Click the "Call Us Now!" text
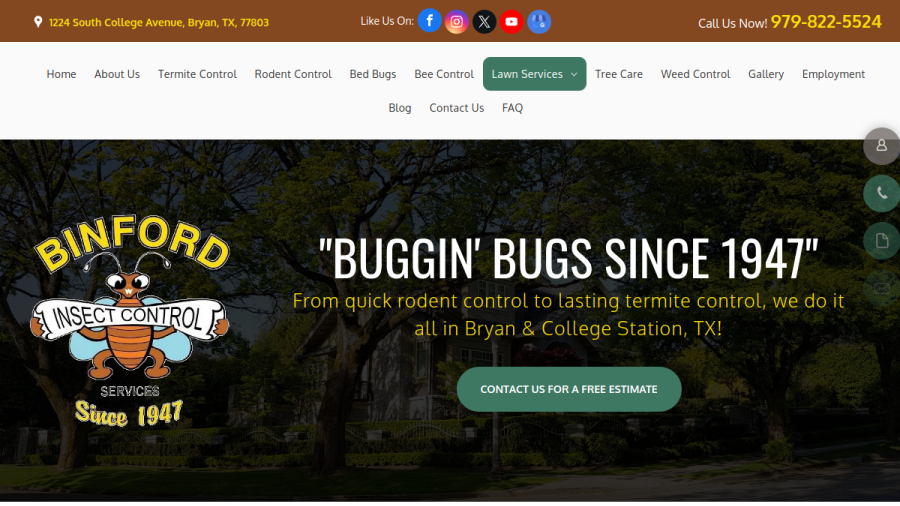Image resolution: width=900 pixels, height=506 pixels. [x=732, y=24]
